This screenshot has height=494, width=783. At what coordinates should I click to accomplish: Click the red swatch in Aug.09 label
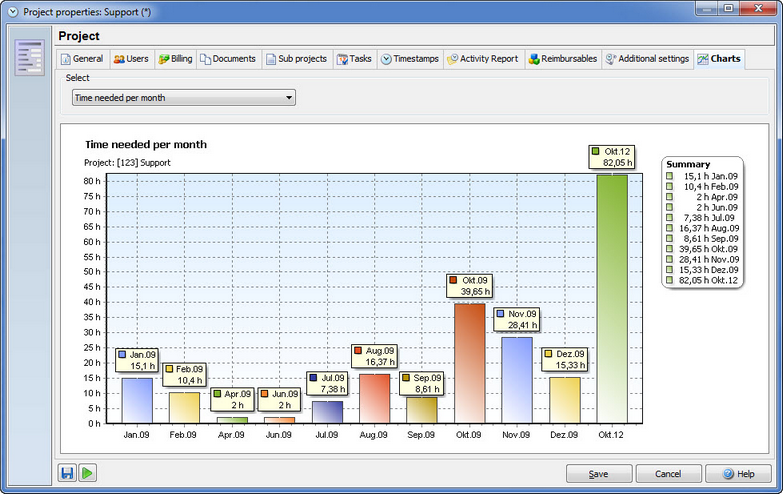[x=358, y=351]
